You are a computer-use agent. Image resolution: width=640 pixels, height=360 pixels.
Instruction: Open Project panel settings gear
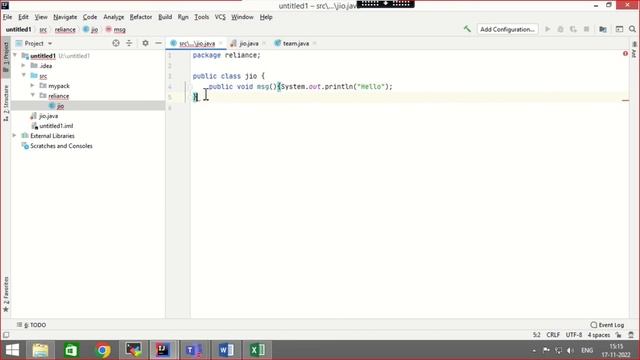pyautogui.click(x=145, y=43)
